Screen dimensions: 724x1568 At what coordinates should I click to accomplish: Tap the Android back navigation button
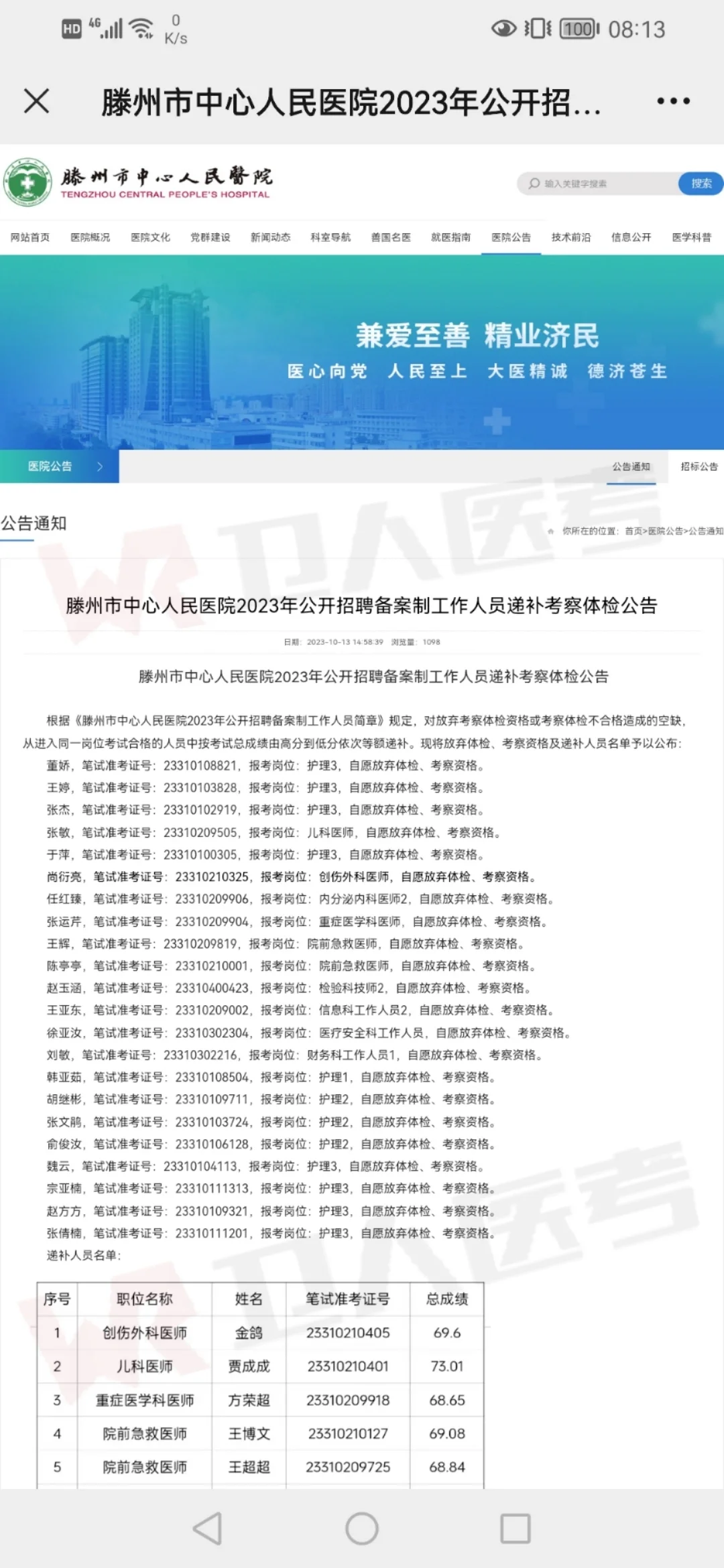[208, 1528]
